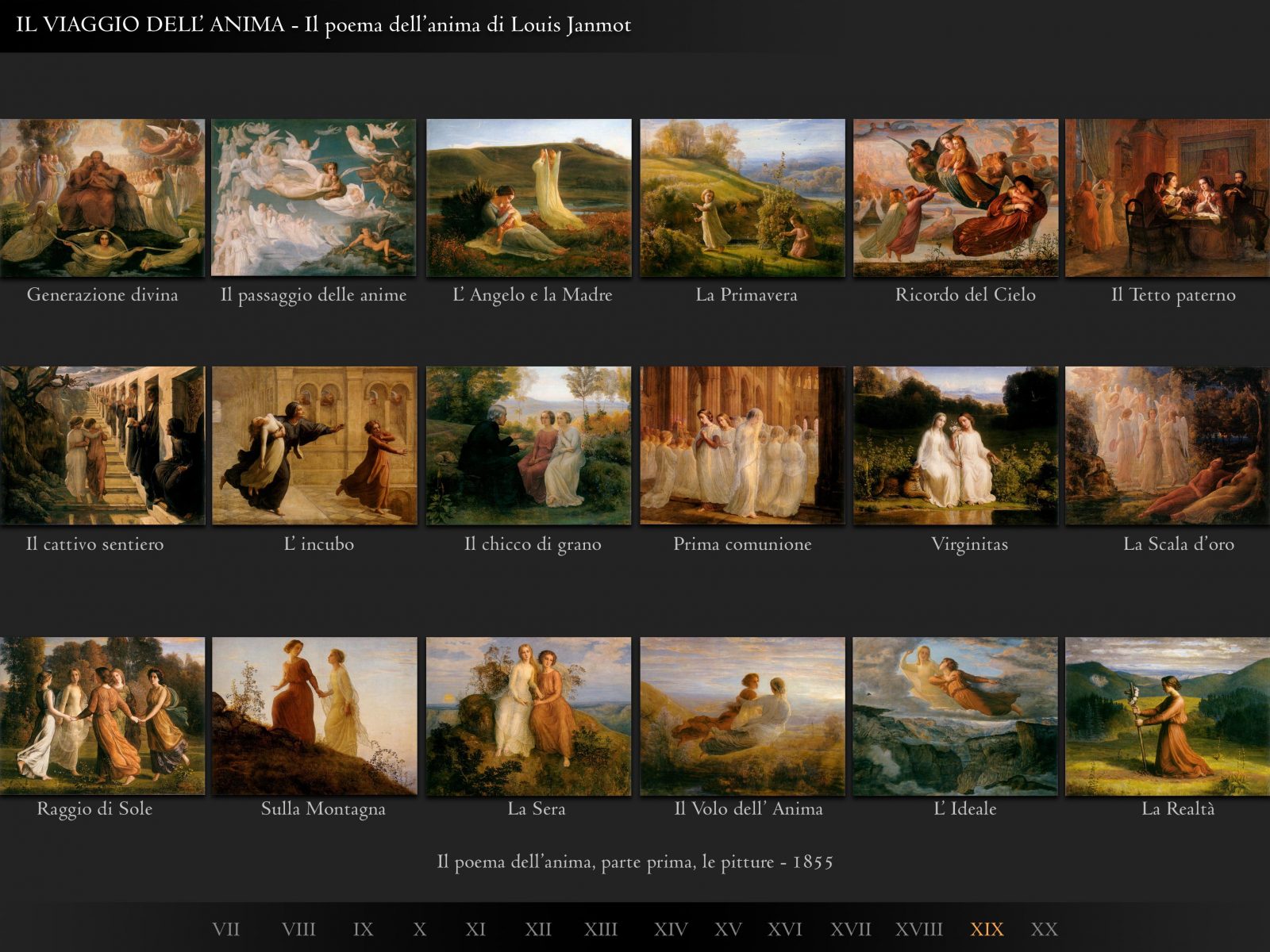Image resolution: width=1270 pixels, height=952 pixels.
Task: Jump to page IX
Action: click(x=363, y=929)
